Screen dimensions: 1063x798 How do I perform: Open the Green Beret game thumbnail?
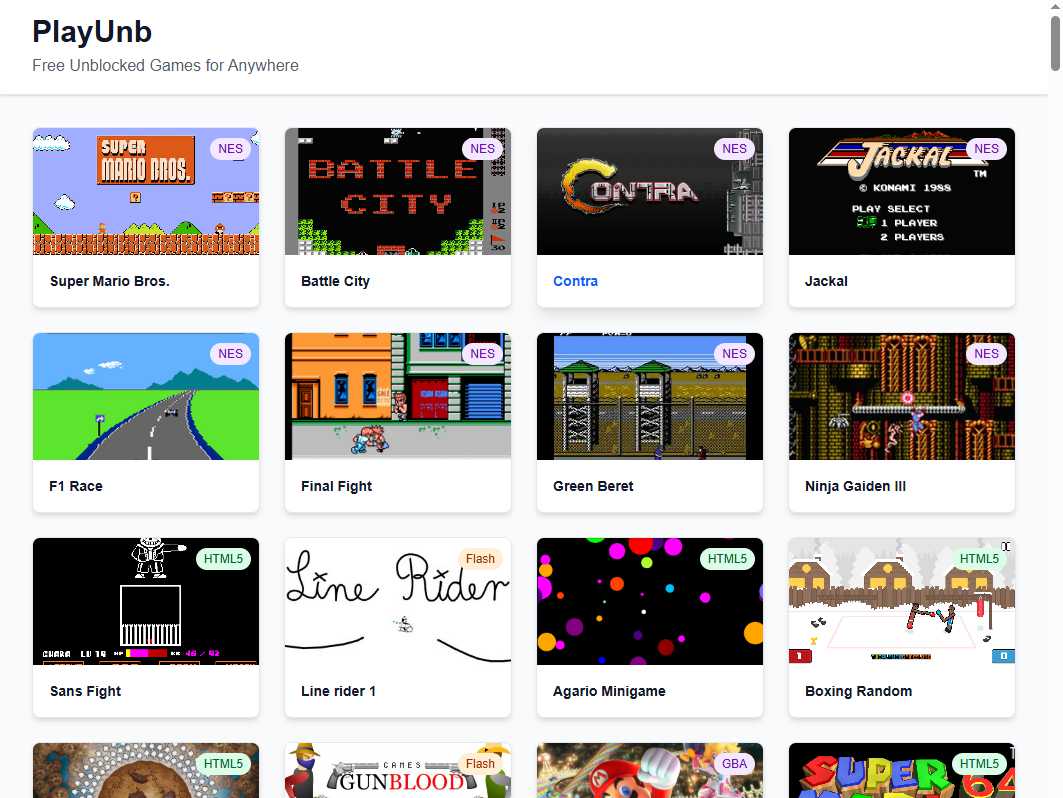click(x=649, y=396)
